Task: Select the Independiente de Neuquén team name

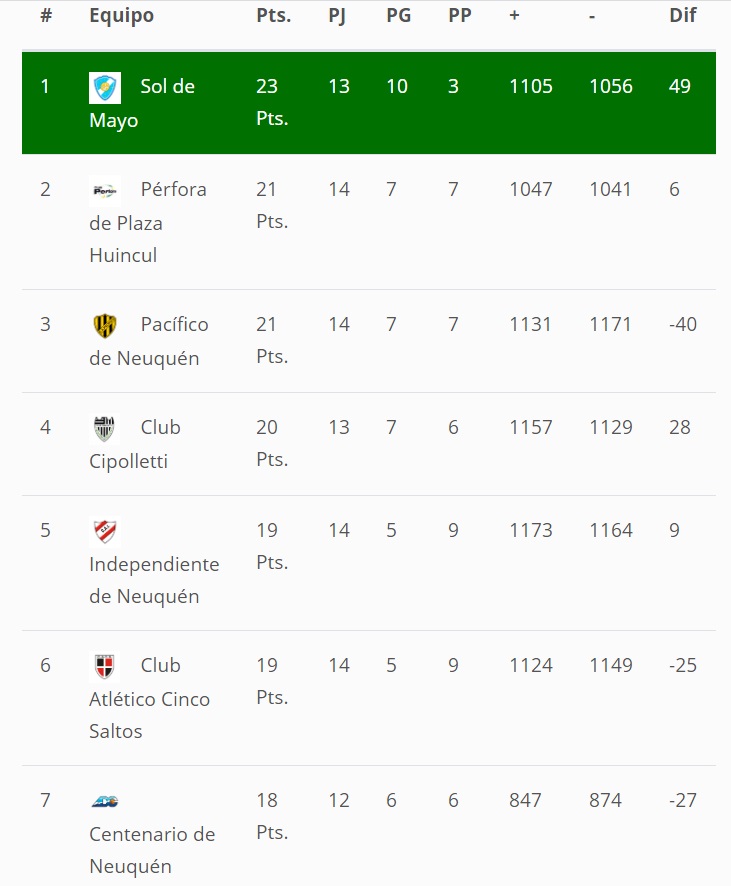Action: (x=154, y=580)
